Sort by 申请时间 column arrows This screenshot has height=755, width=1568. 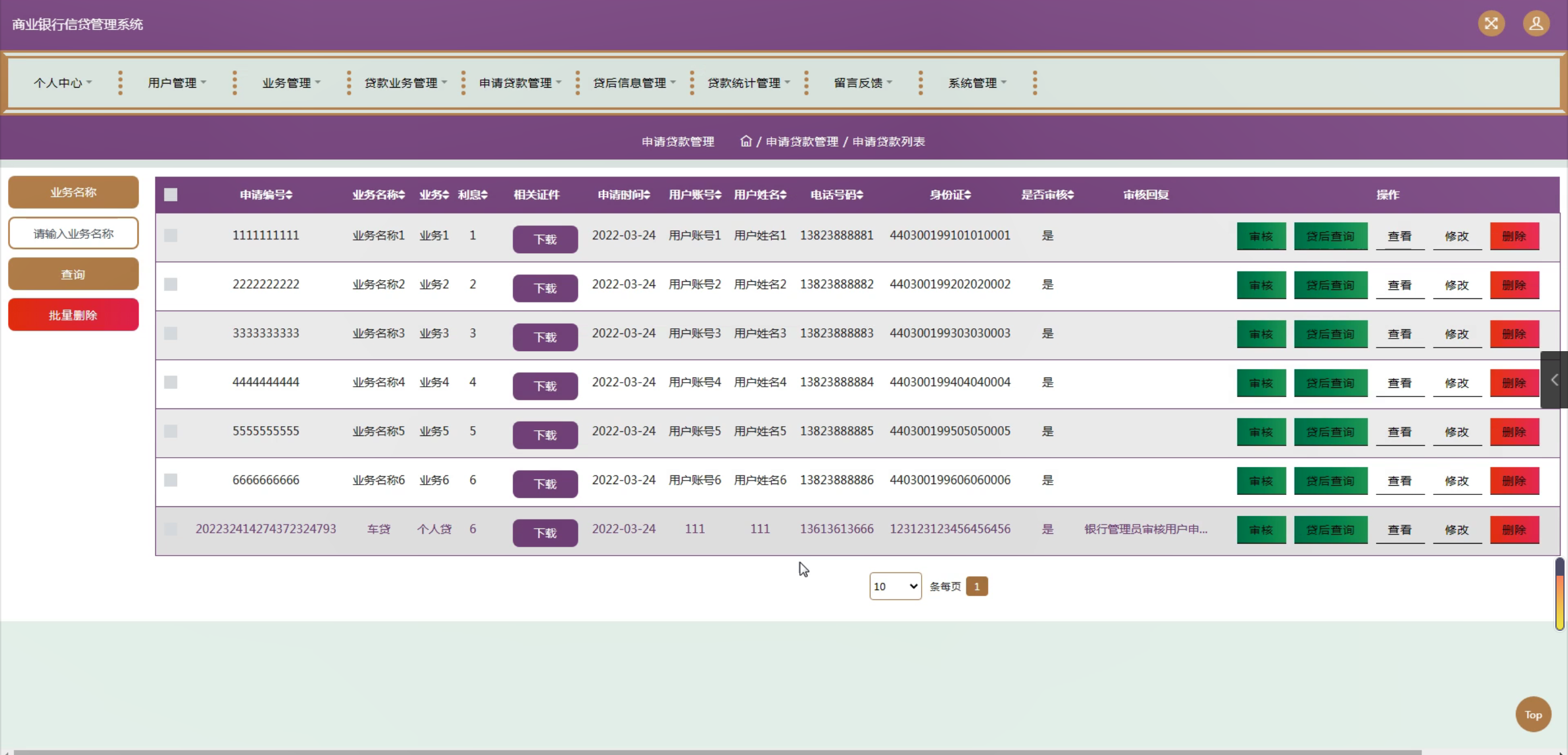pyautogui.click(x=646, y=195)
